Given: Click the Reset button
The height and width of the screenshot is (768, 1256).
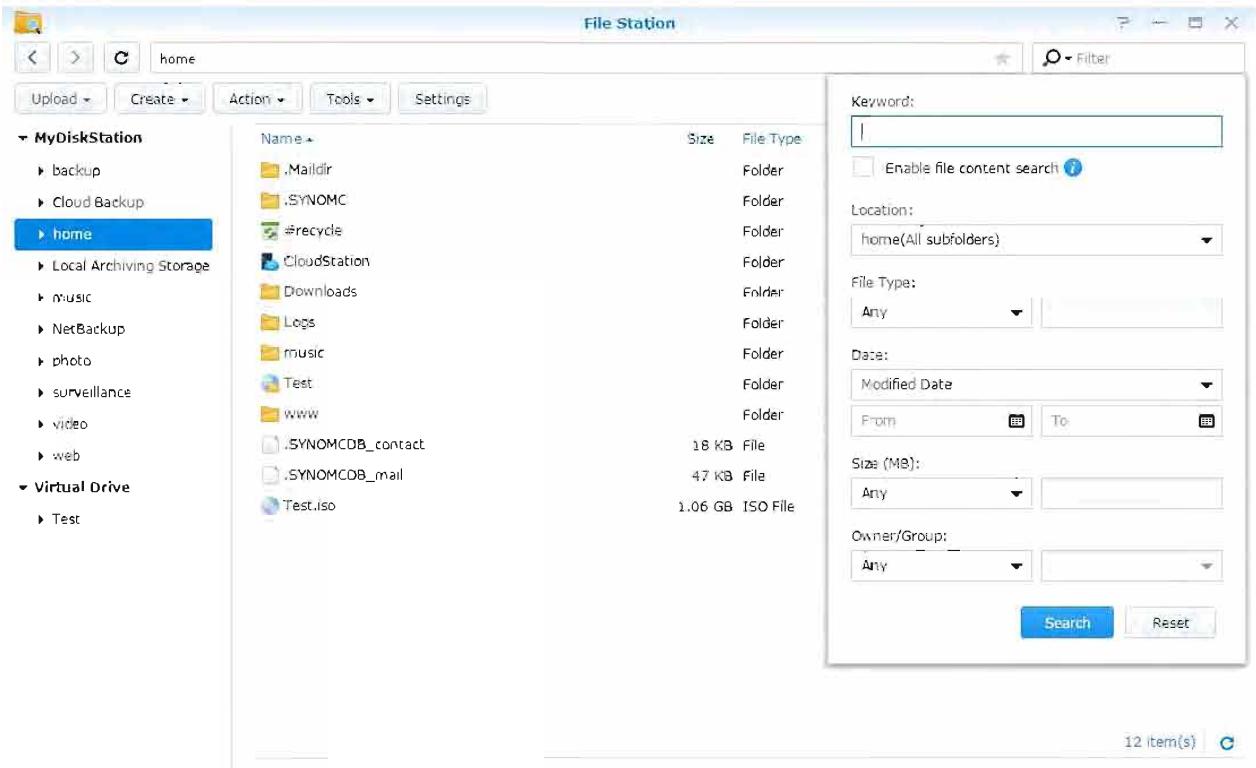Looking at the screenshot, I should point(1170,623).
